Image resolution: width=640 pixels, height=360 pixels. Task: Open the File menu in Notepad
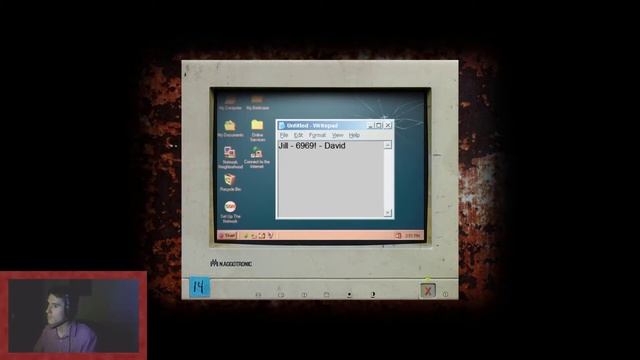[284, 135]
